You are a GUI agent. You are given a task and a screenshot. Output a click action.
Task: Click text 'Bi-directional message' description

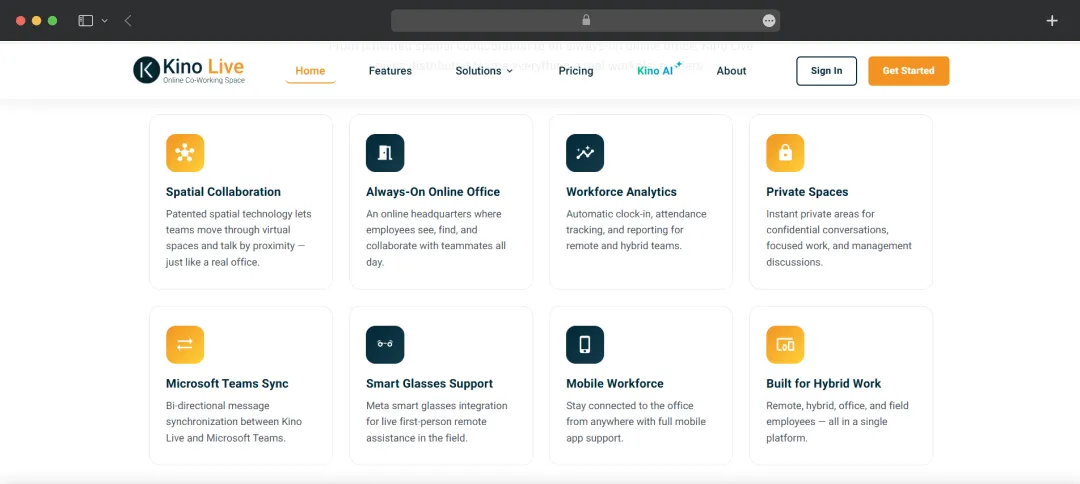point(218,406)
